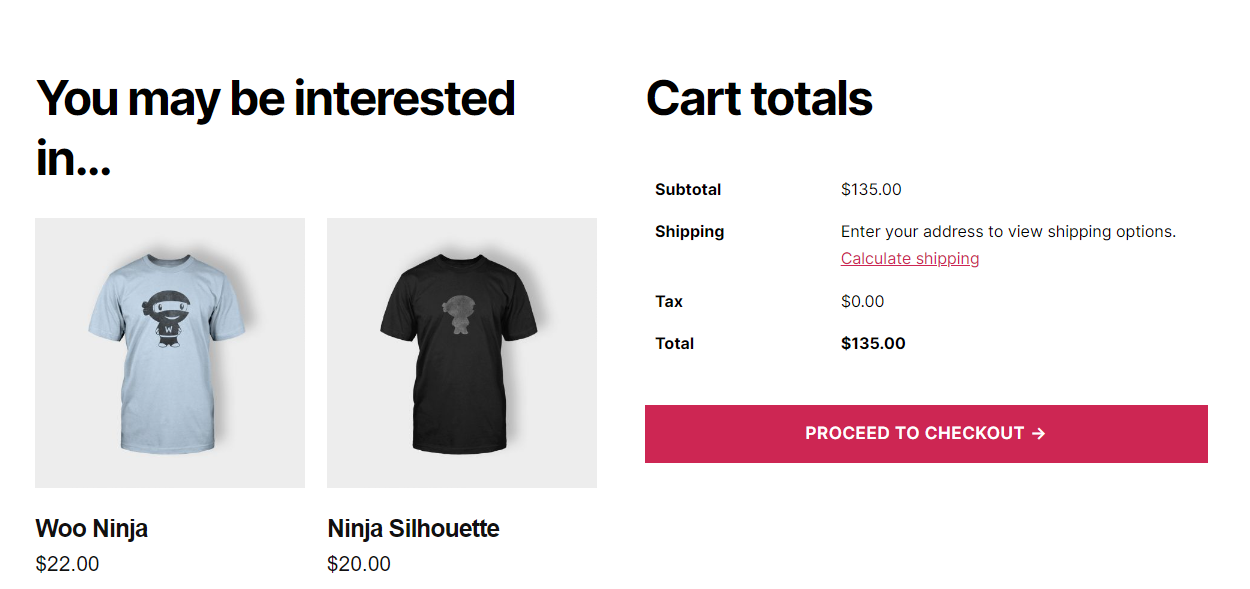Select the Tax row label
This screenshot has height=589, width=1250.
(669, 302)
